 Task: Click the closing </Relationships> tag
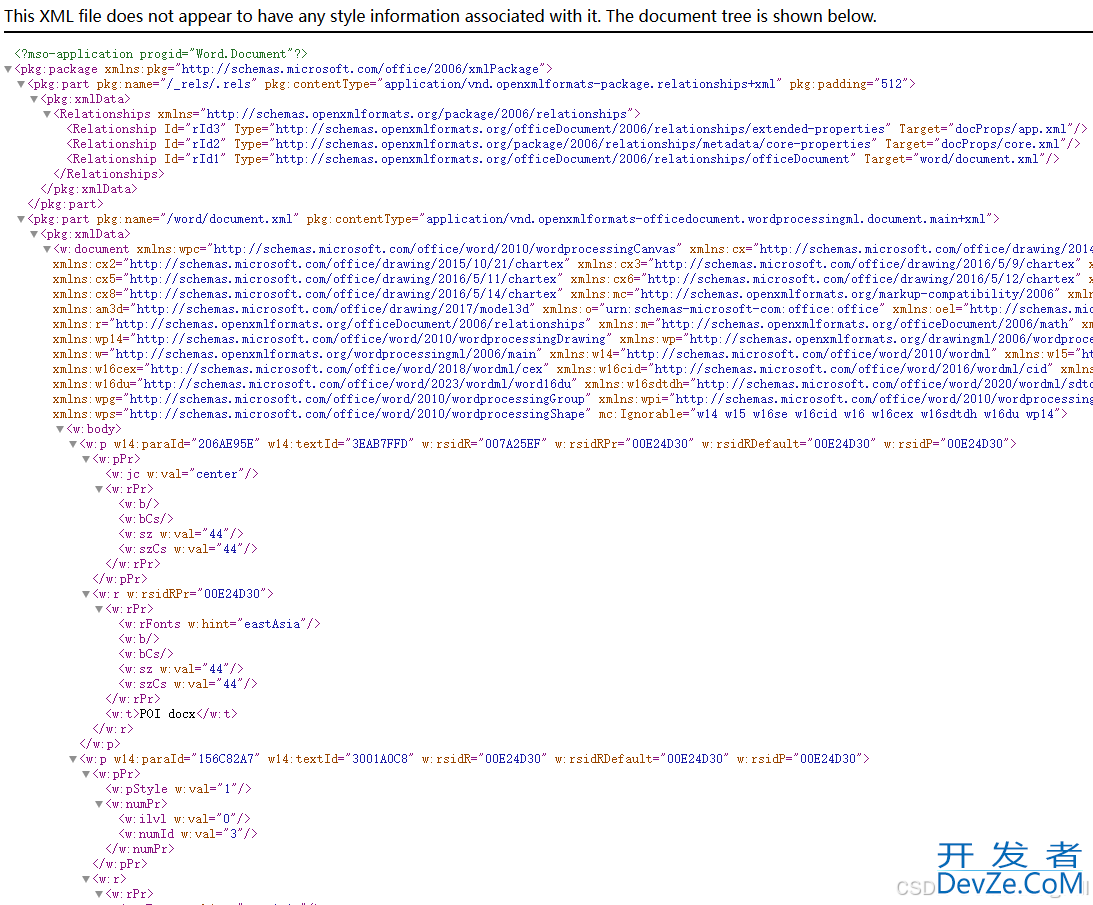[109, 174]
